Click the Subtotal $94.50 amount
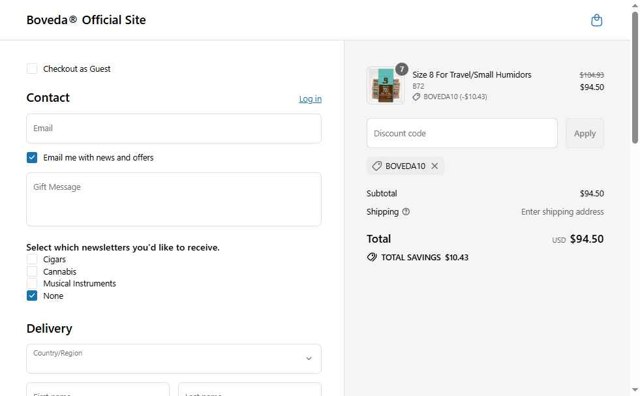The height and width of the screenshot is (396, 640). coord(592,194)
